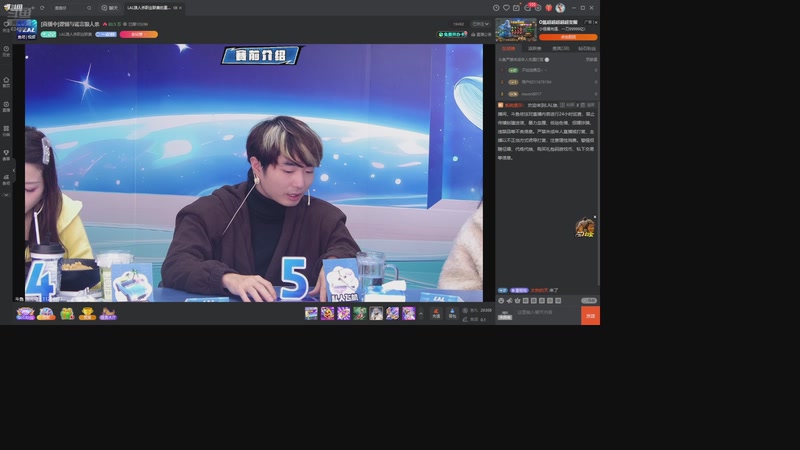The width and height of the screenshot is (800, 450).
Task: Select the sixth gift in gift bar
Action: (x=392, y=313)
